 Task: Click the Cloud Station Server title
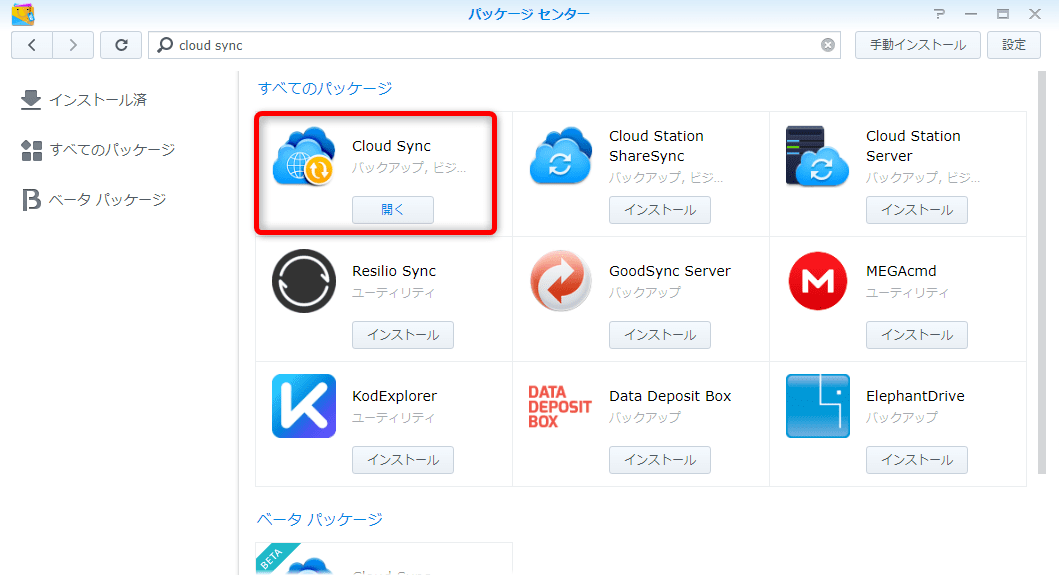(912, 146)
